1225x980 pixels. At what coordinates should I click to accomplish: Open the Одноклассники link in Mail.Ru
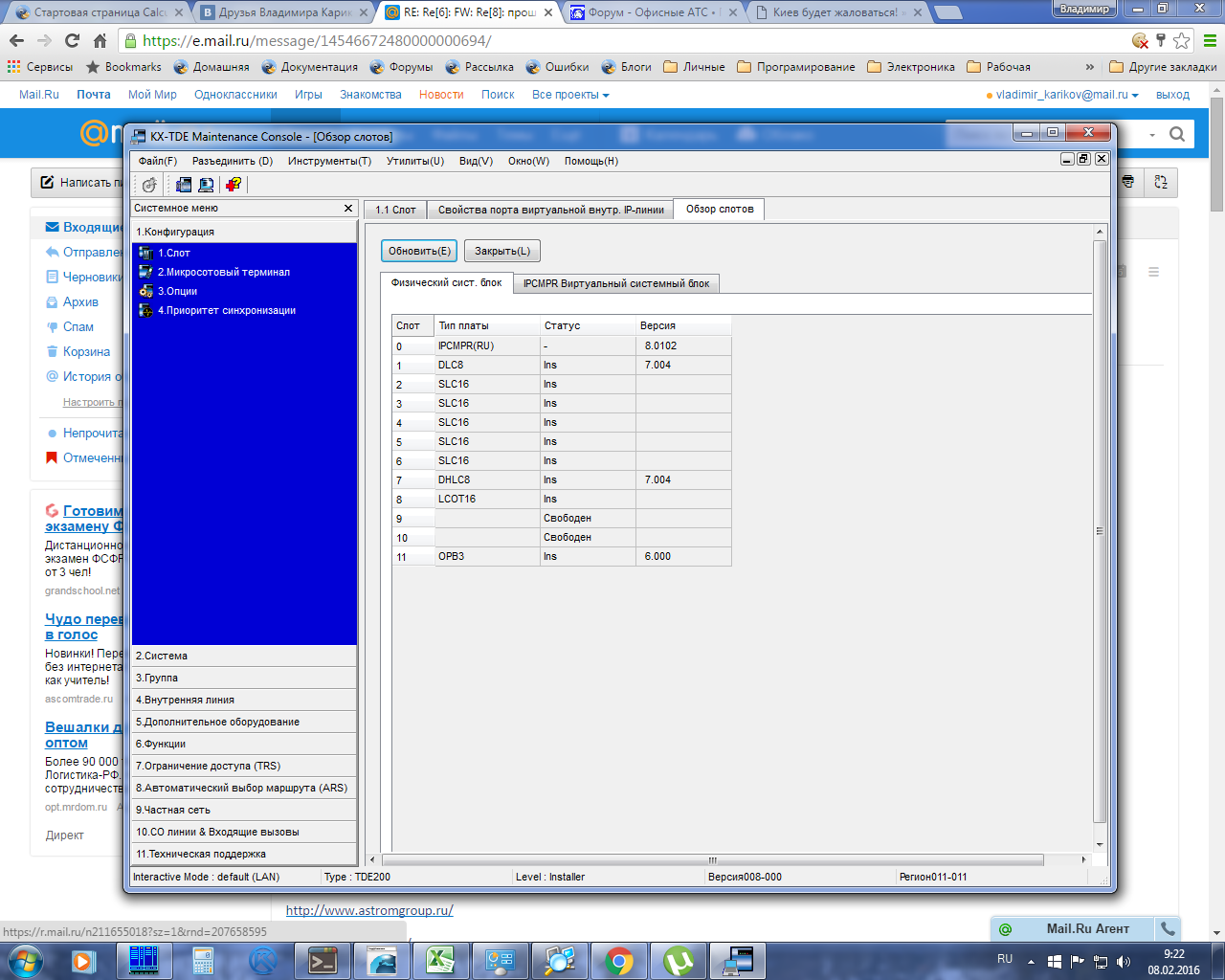pos(235,95)
